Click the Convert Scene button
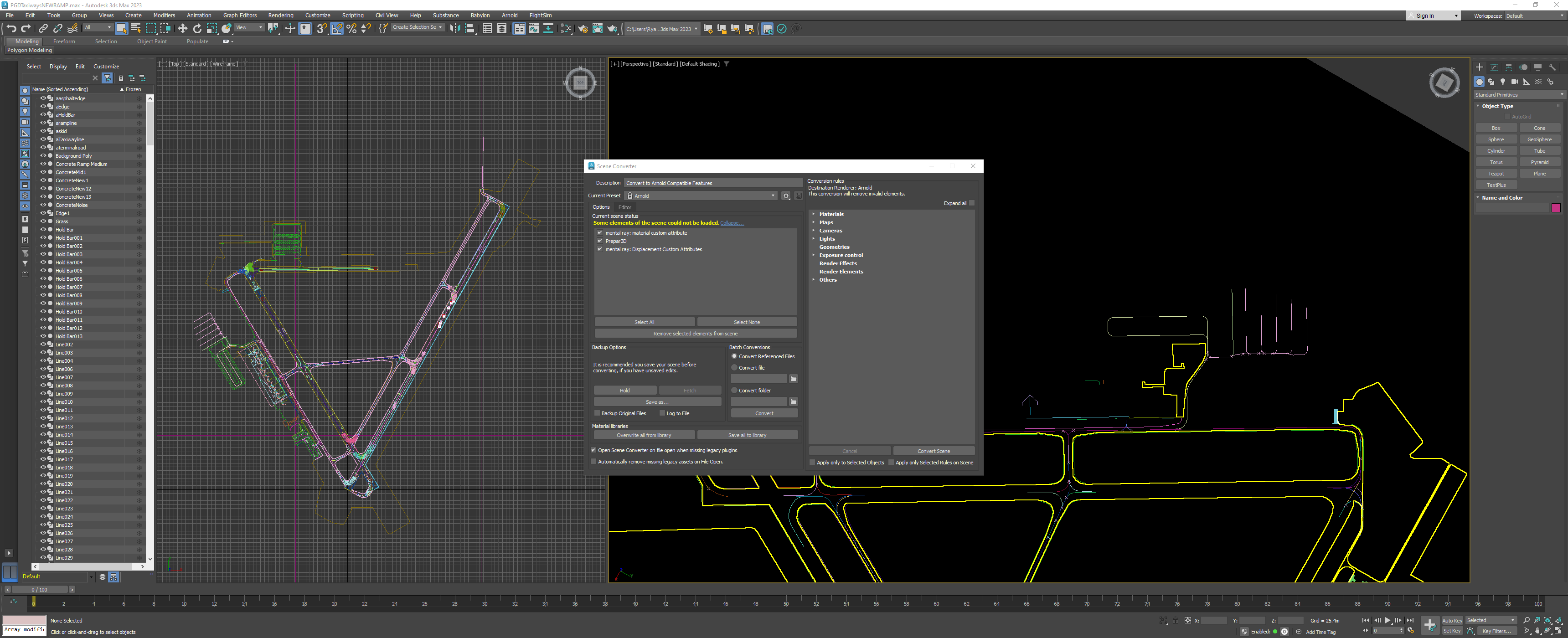1568x638 pixels. point(933,451)
